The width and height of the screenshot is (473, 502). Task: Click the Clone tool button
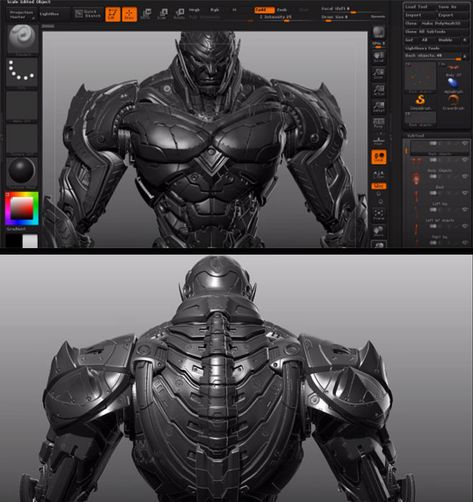tap(411, 23)
